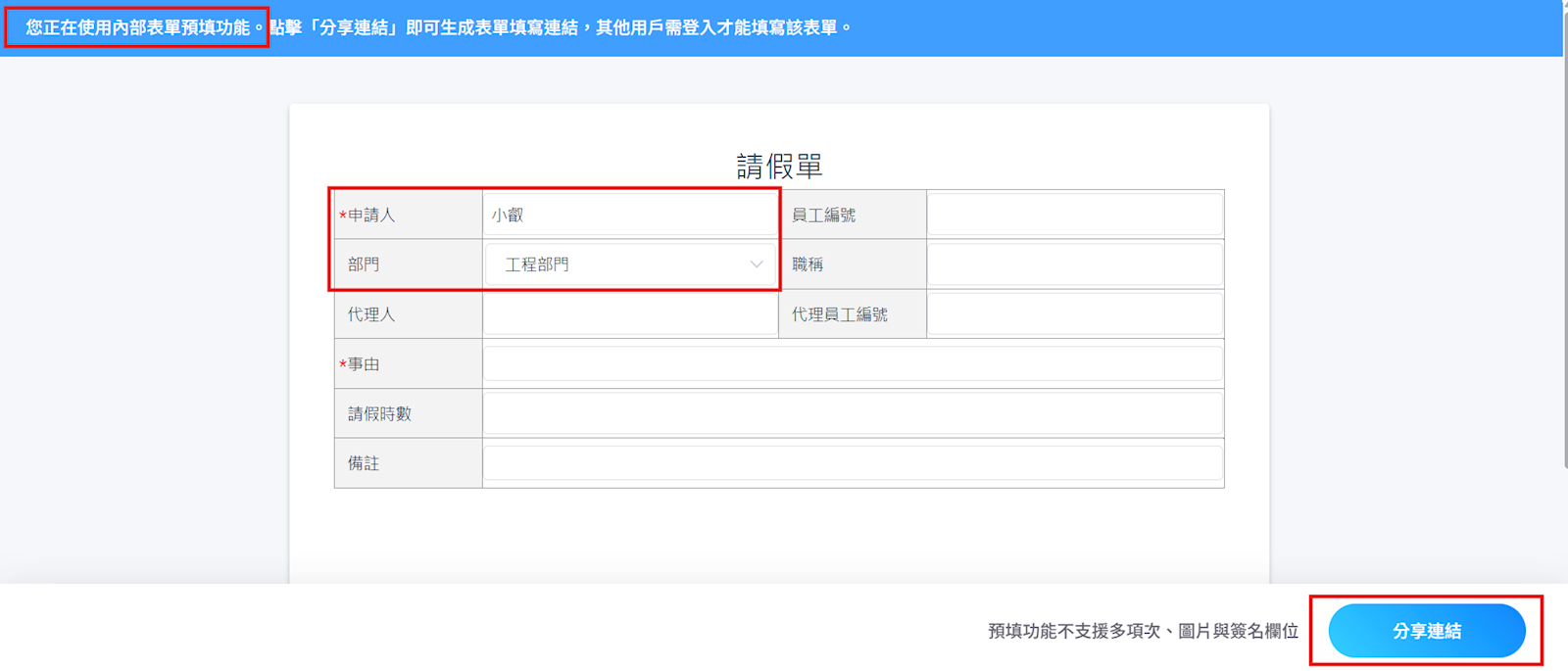The height and width of the screenshot is (671, 1568).
Task: Select the 職稱 input box
Action: pyautogui.click(x=1074, y=264)
